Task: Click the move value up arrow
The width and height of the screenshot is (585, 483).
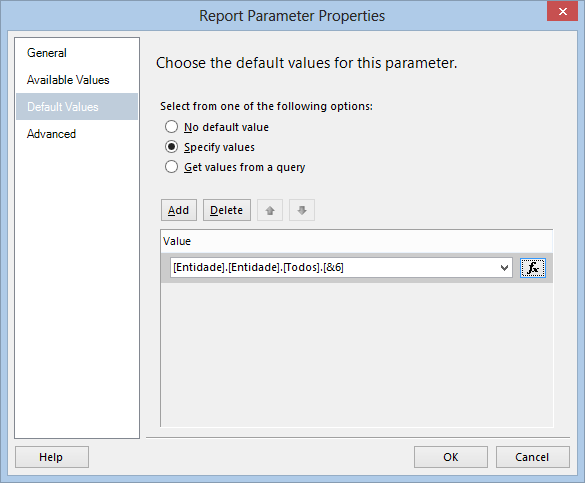Action: coord(270,210)
